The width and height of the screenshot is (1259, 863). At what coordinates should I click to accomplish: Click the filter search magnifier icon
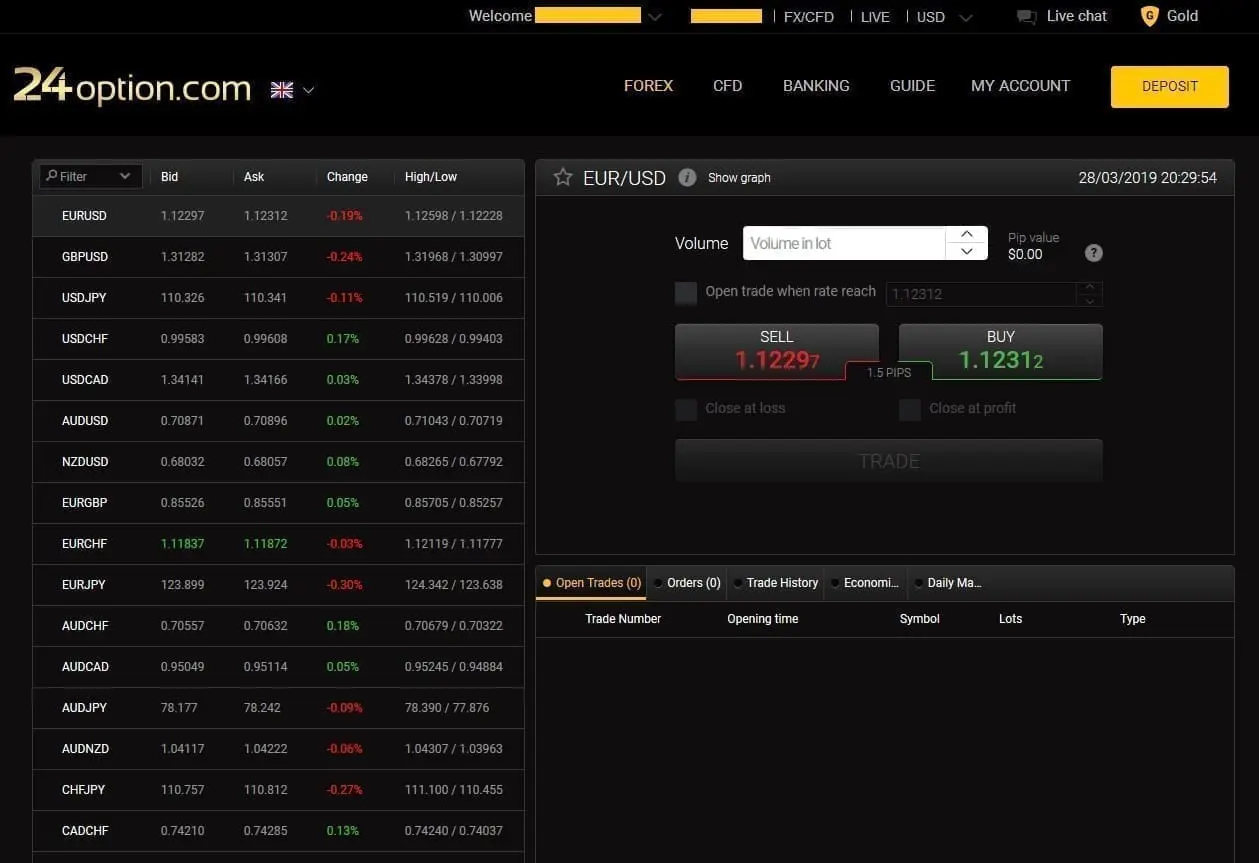click(52, 176)
